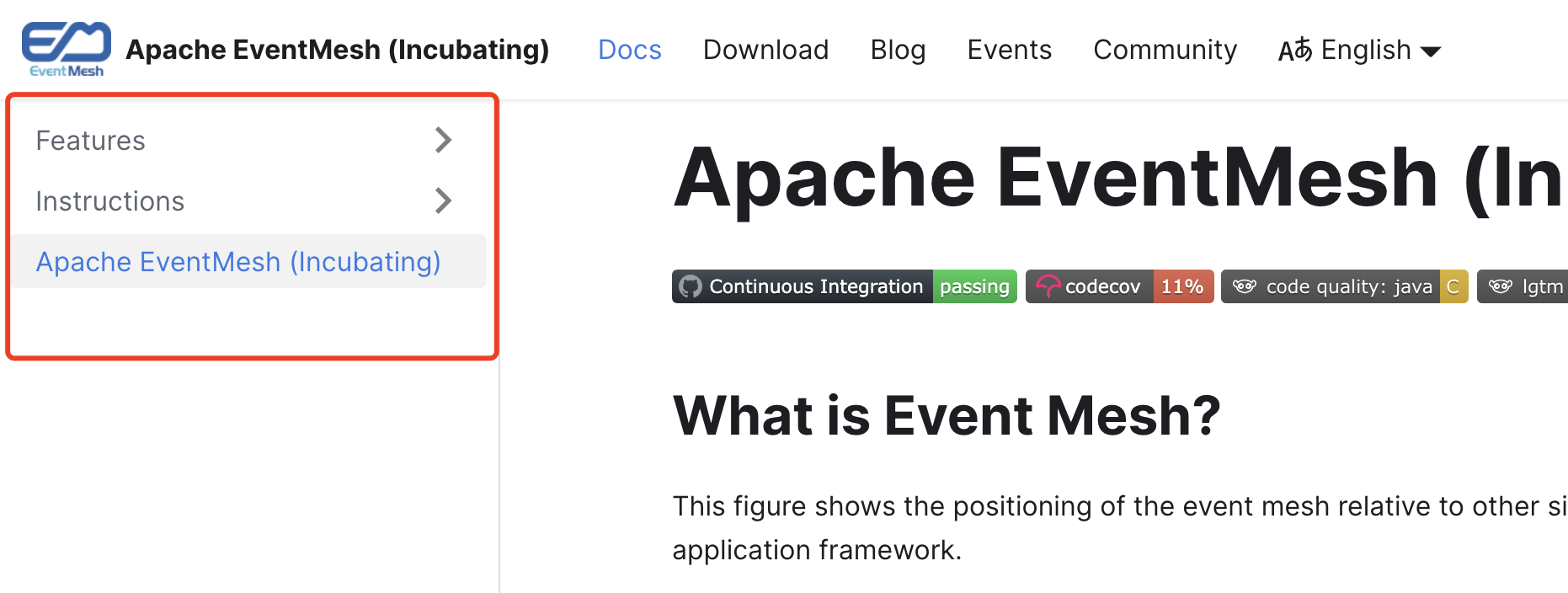Click the language translate icon
Screen dimensions: 1568x593
1295,51
